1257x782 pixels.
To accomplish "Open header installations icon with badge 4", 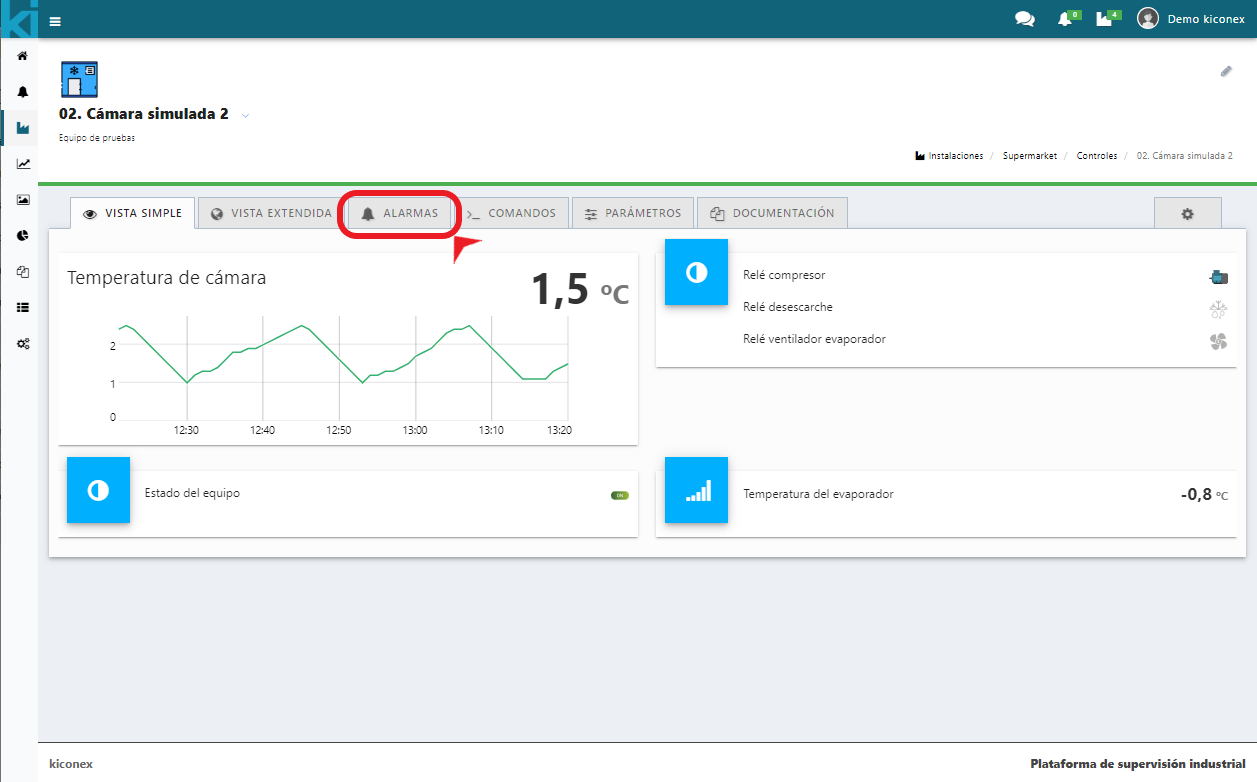I will coord(1105,19).
